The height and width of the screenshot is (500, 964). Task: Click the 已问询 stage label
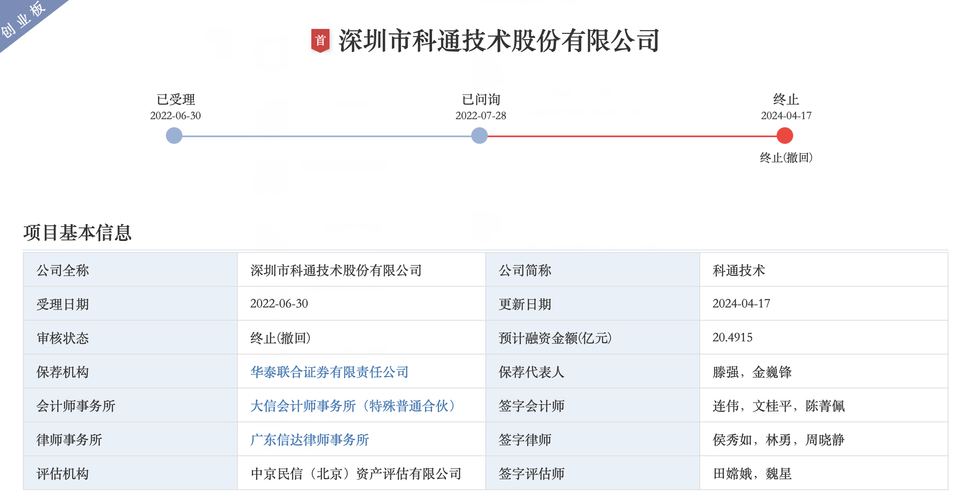[x=481, y=99]
